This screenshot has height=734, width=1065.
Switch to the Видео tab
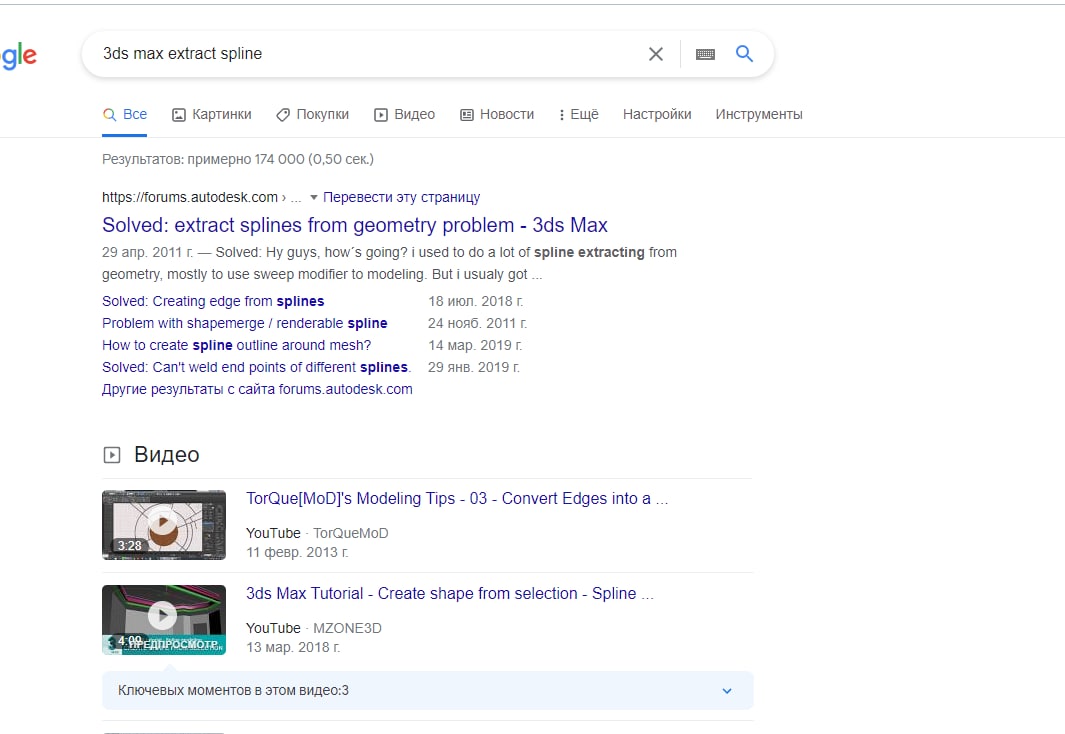tap(404, 114)
